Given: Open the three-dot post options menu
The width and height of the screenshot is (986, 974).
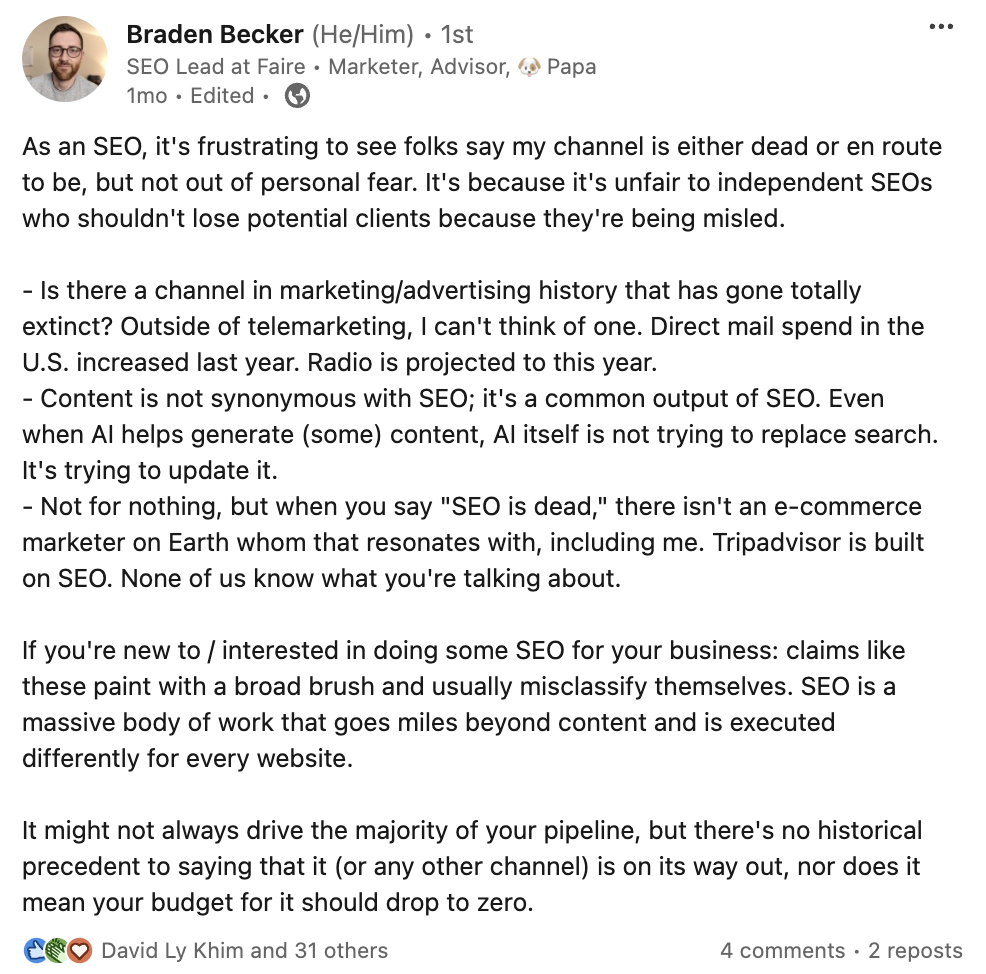Looking at the screenshot, I should click(x=941, y=27).
